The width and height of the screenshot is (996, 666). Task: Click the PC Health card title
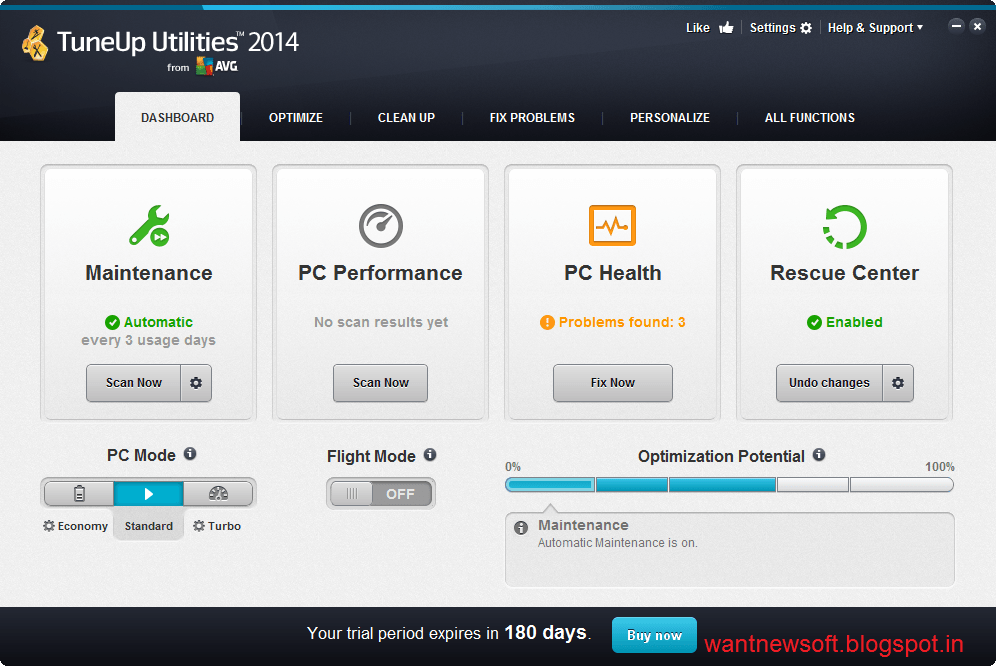pyautogui.click(x=612, y=273)
